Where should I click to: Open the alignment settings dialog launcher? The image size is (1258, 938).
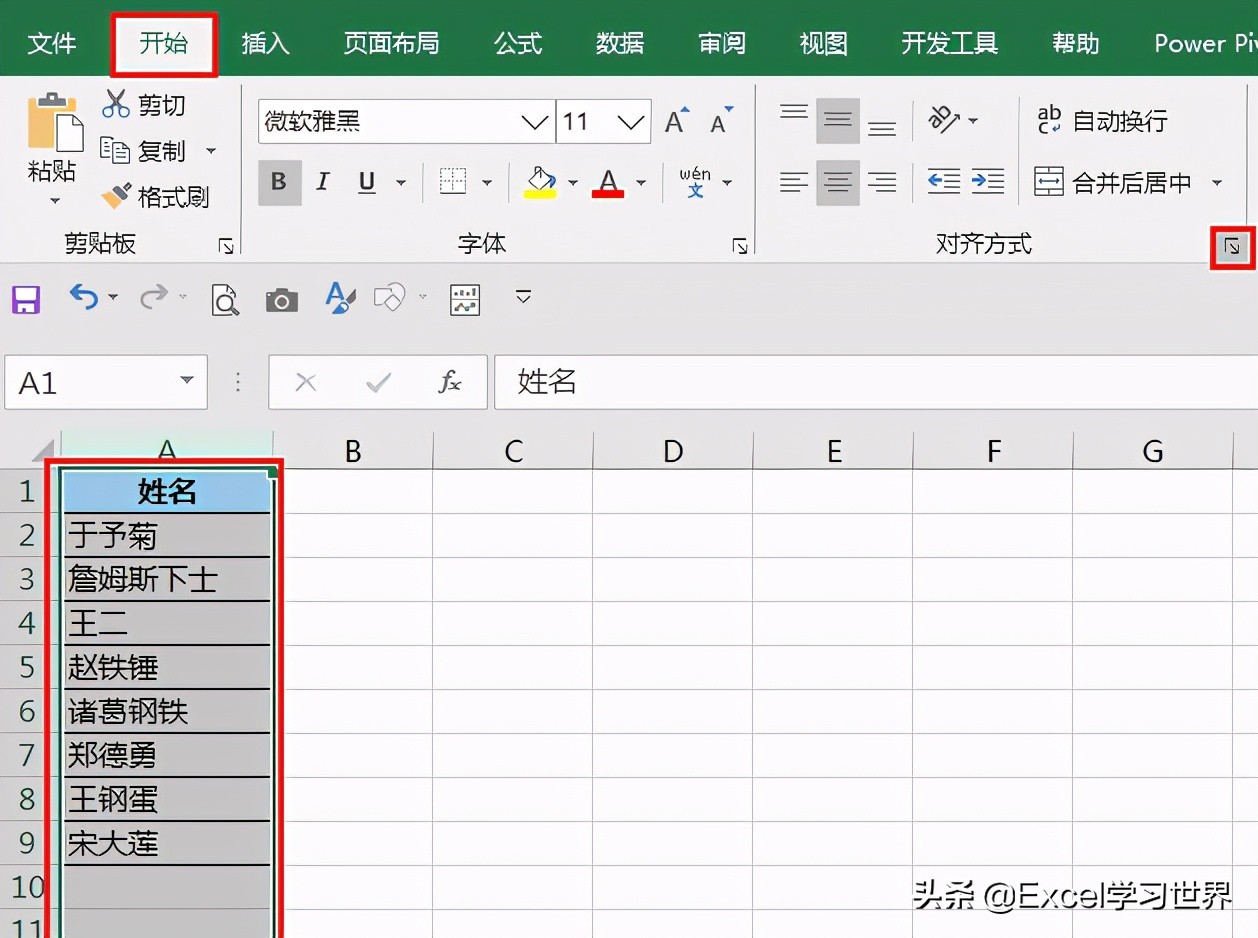point(1233,247)
